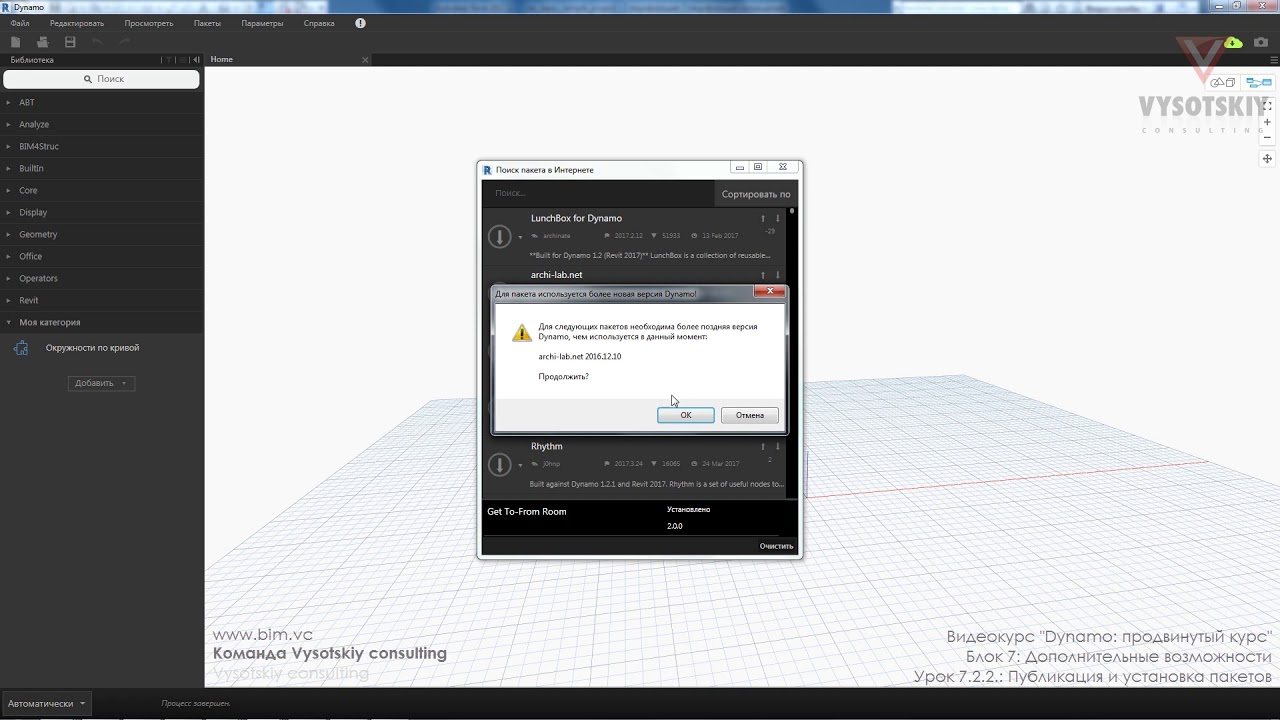Zoom in with the plus button
The height and width of the screenshot is (720, 1280).
point(1267,121)
